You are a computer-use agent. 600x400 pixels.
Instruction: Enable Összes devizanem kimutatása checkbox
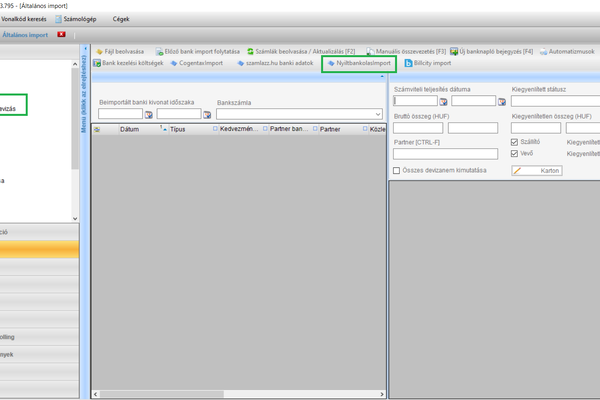coord(397,171)
